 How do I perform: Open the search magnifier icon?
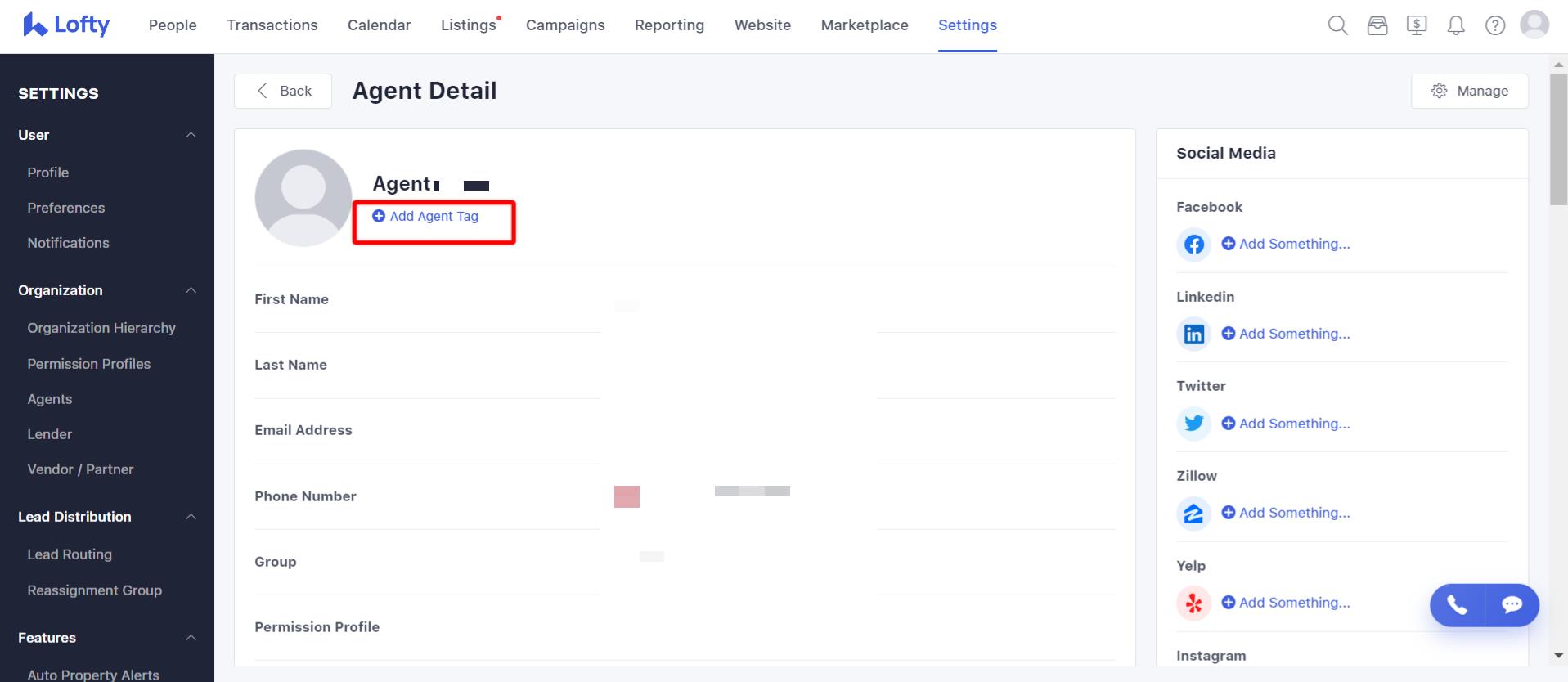point(1337,25)
